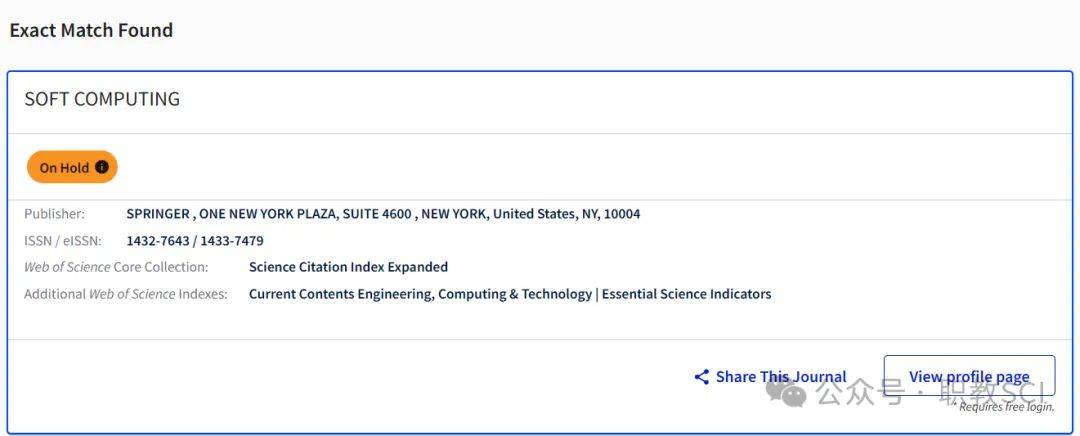This screenshot has height=436, width=1080.
Task: Click the Requires free login note
Action: [x=1006, y=407]
